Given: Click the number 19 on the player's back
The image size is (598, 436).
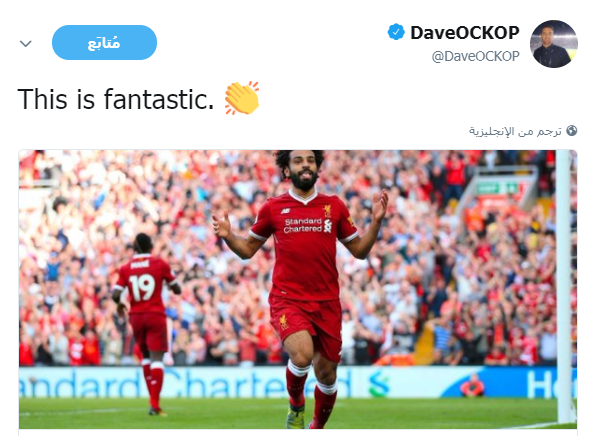Looking at the screenshot, I should pos(142,288).
